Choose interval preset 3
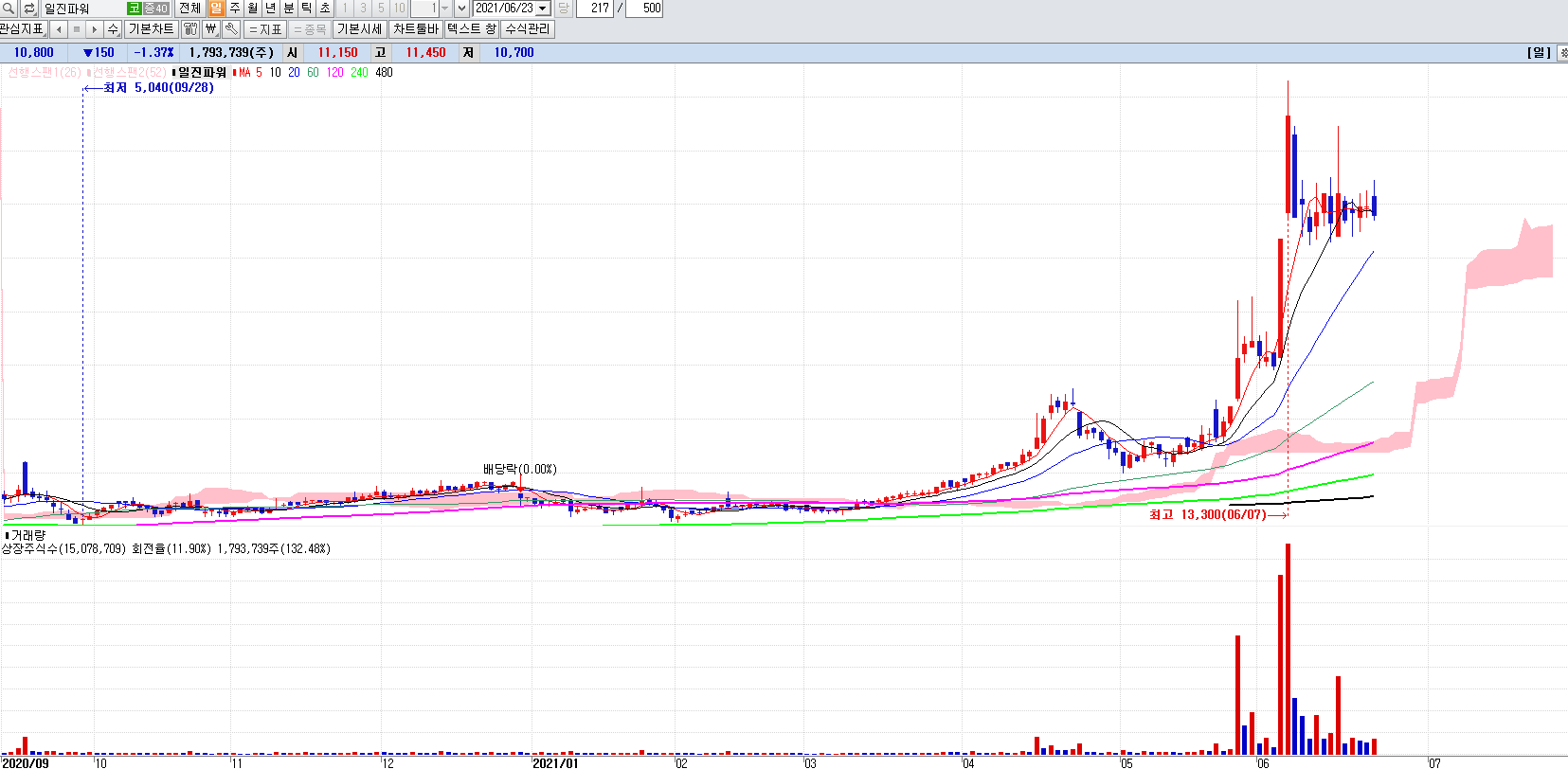The height and width of the screenshot is (769, 1568). tap(363, 9)
